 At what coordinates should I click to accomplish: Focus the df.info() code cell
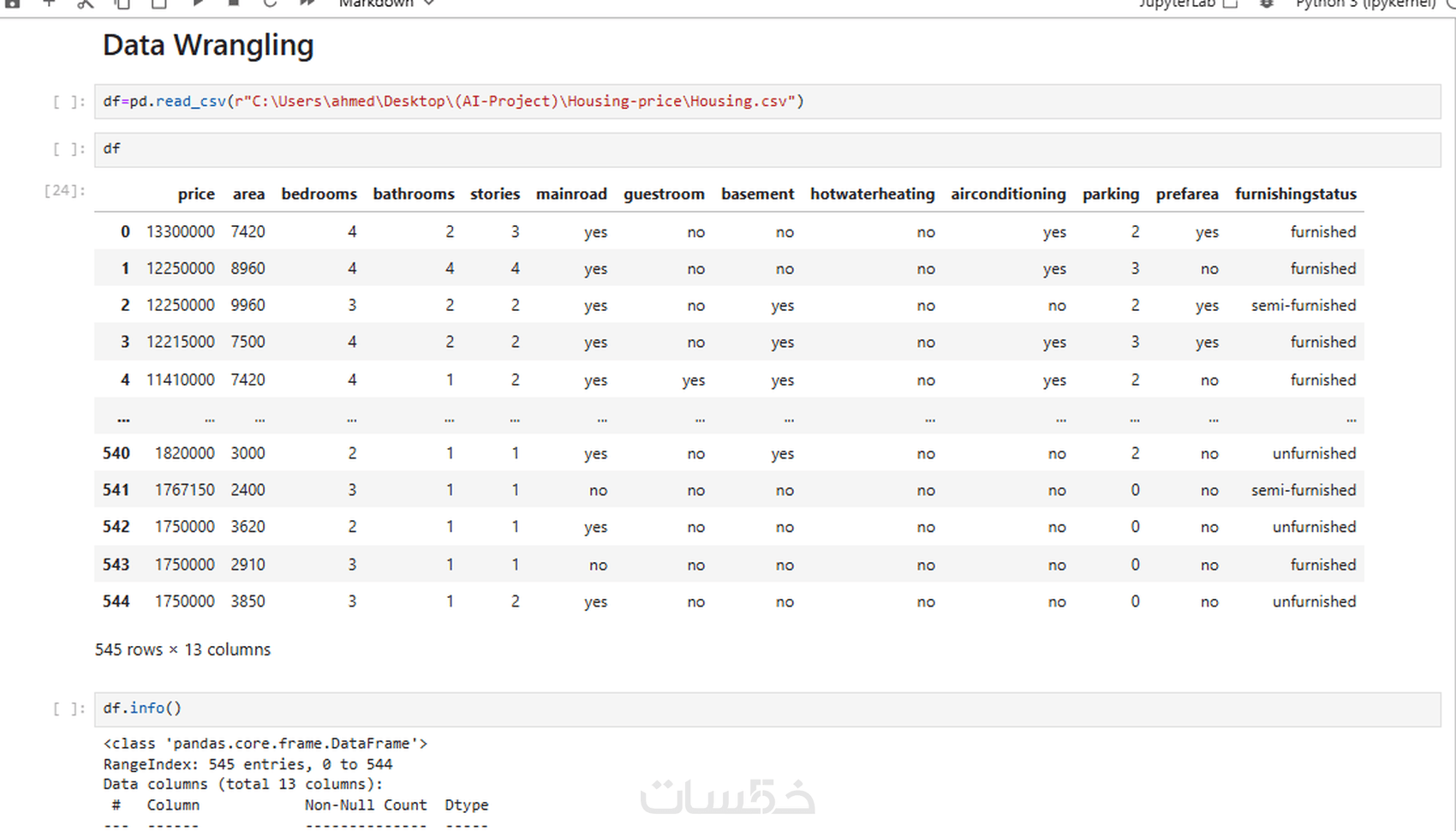pos(767,708)
